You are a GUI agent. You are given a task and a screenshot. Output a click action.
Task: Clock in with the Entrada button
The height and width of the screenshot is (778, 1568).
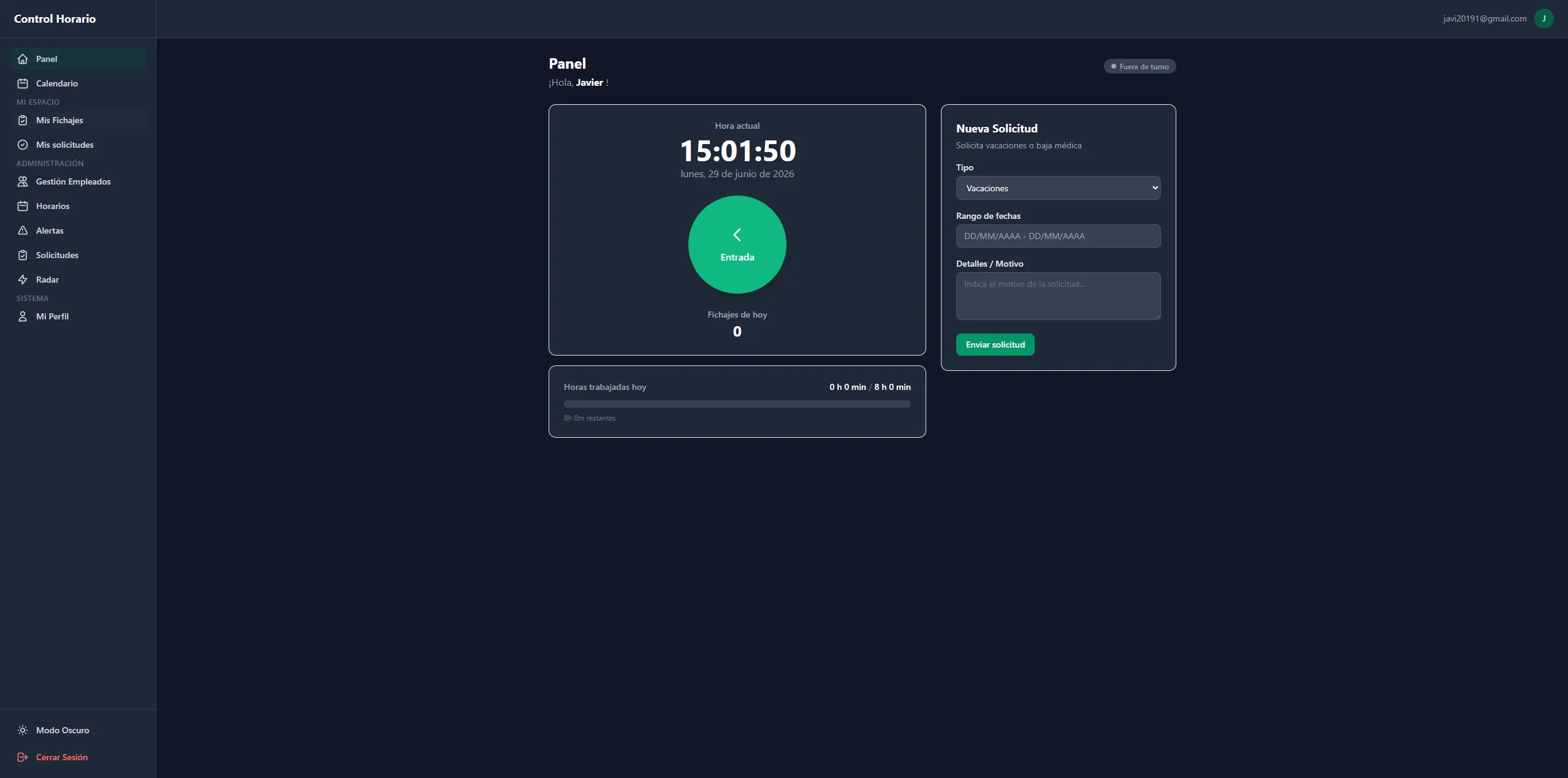click(737, 245)
